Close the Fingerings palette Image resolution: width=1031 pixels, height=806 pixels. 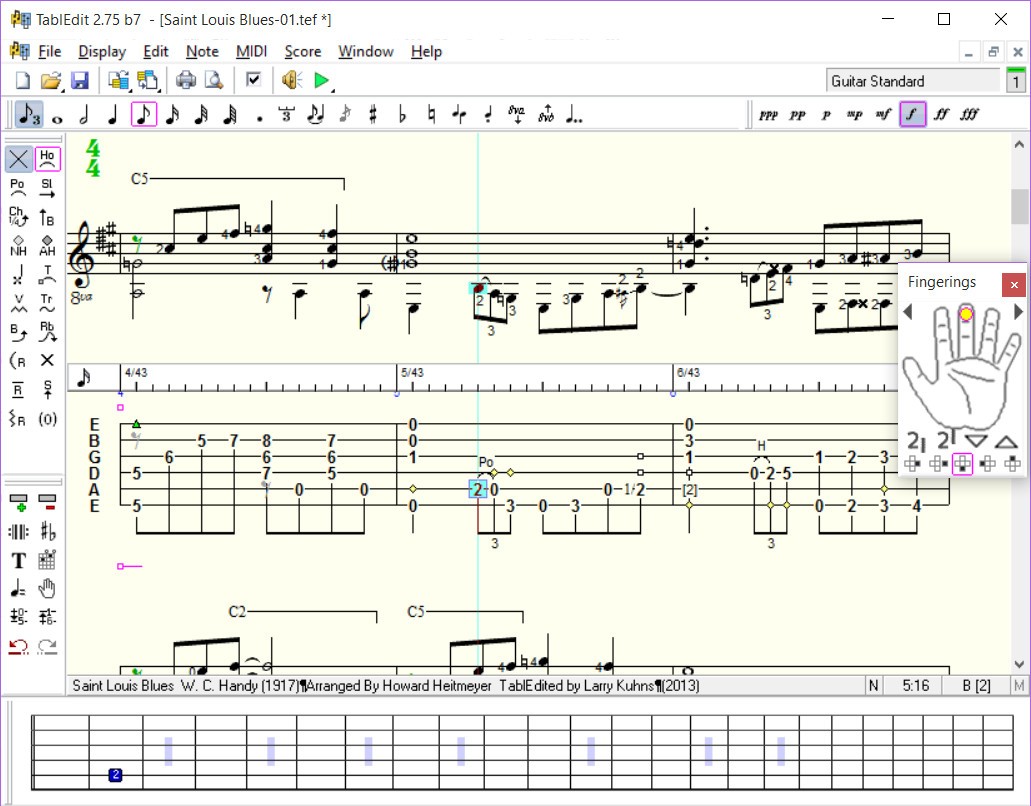(x=1014, y=285)
